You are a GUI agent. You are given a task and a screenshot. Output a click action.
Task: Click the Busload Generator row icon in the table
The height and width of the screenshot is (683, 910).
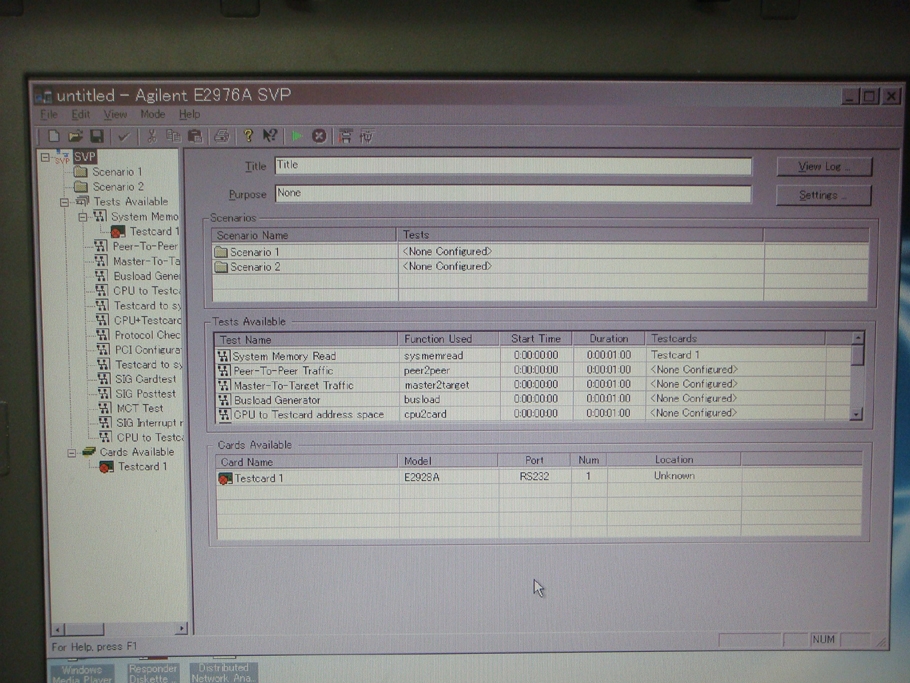coord(224,400)
